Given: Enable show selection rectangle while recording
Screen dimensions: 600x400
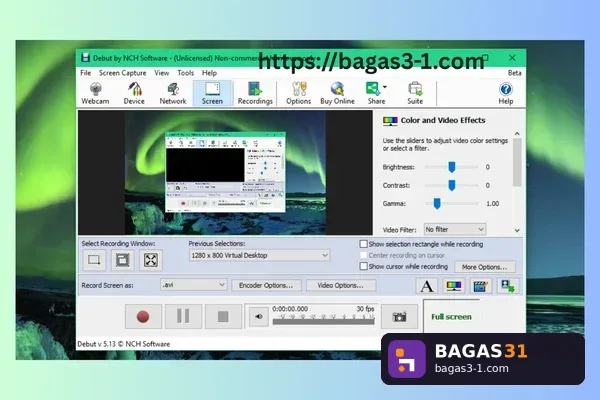Looking at the screenshot, I should click(364, 244).
